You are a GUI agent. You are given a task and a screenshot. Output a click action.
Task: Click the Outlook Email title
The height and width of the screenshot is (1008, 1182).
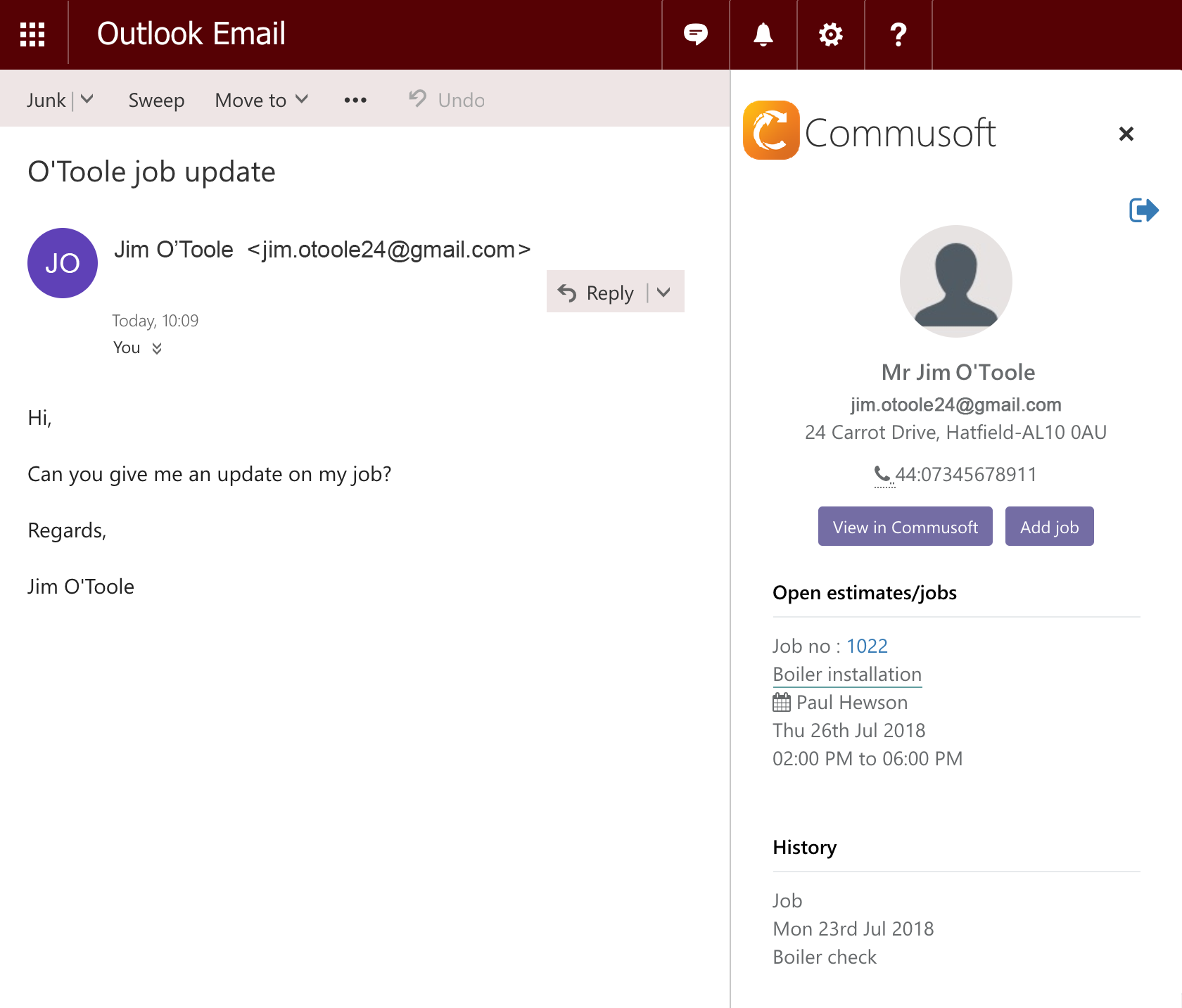tap(191, 34)
